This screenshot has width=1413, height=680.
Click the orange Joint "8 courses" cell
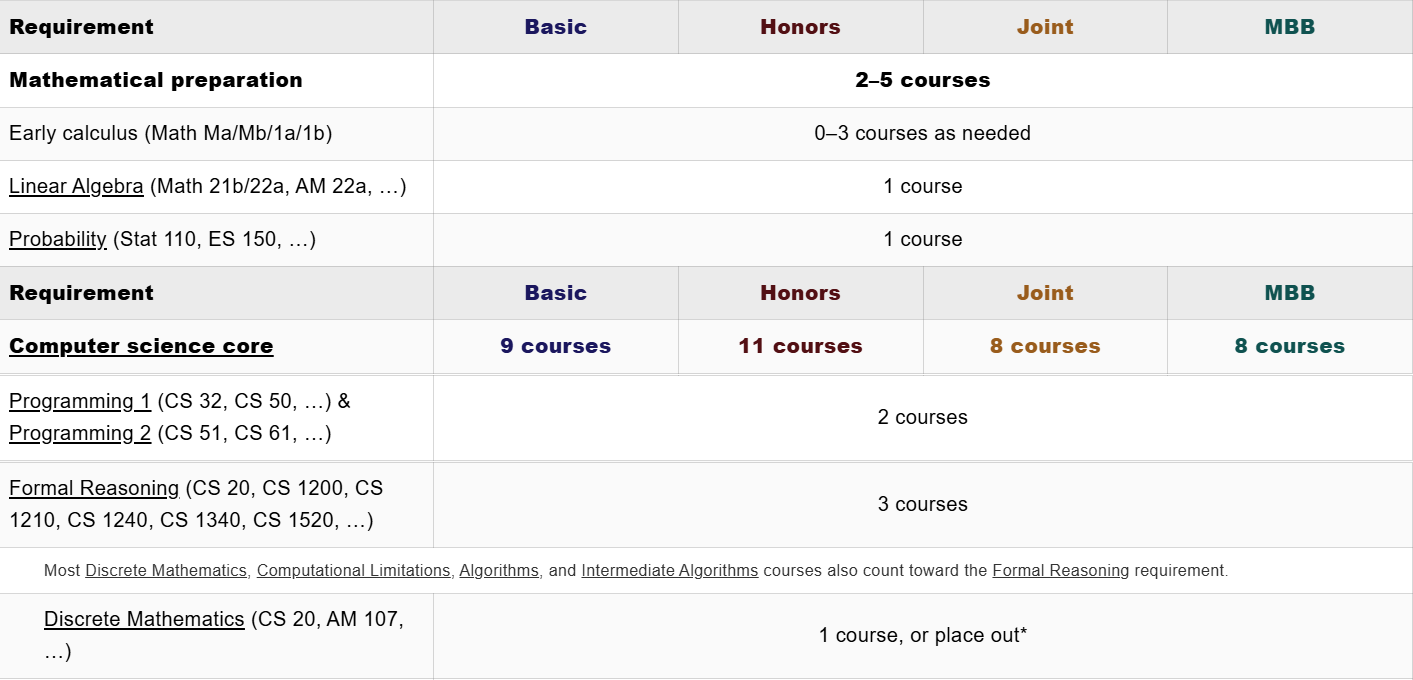tap(1045, 347)
